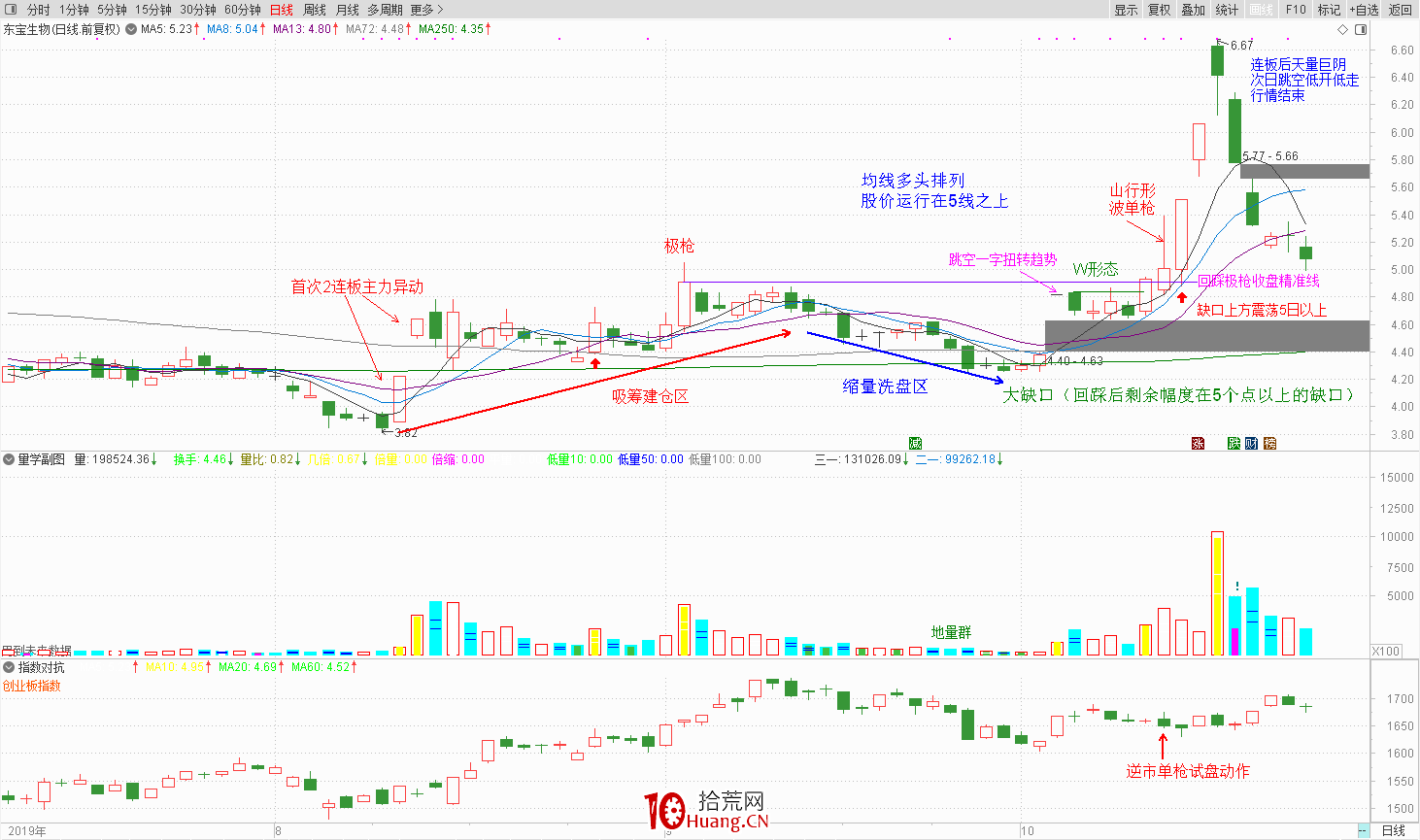Select the 周线 weekly chart tab
This screenshot has height=840, width=1420.
[x=315, y=10]
